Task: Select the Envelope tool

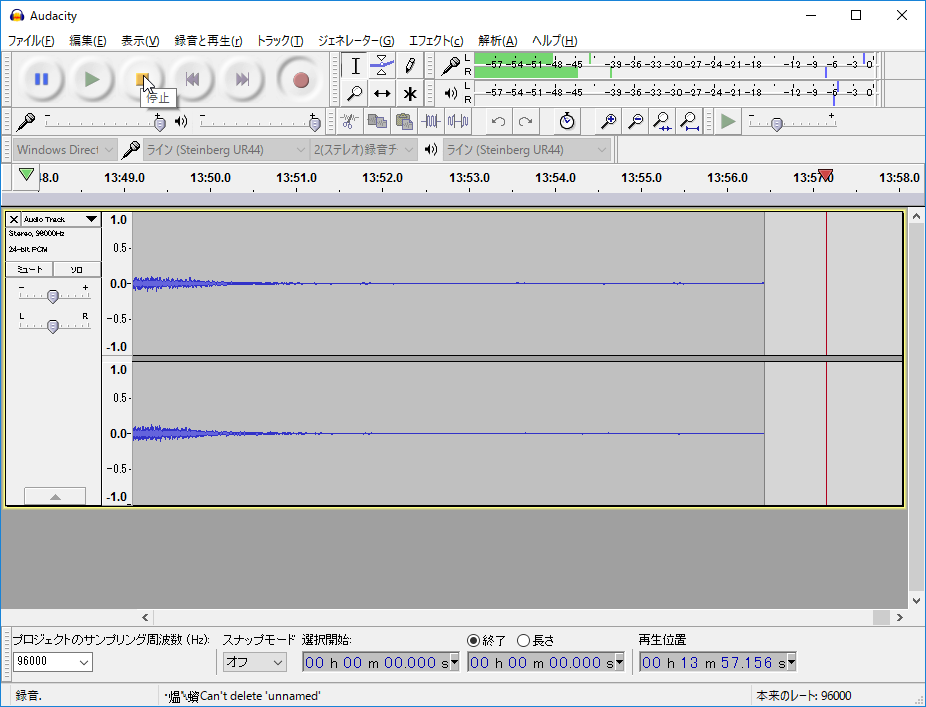Action: 382,66
